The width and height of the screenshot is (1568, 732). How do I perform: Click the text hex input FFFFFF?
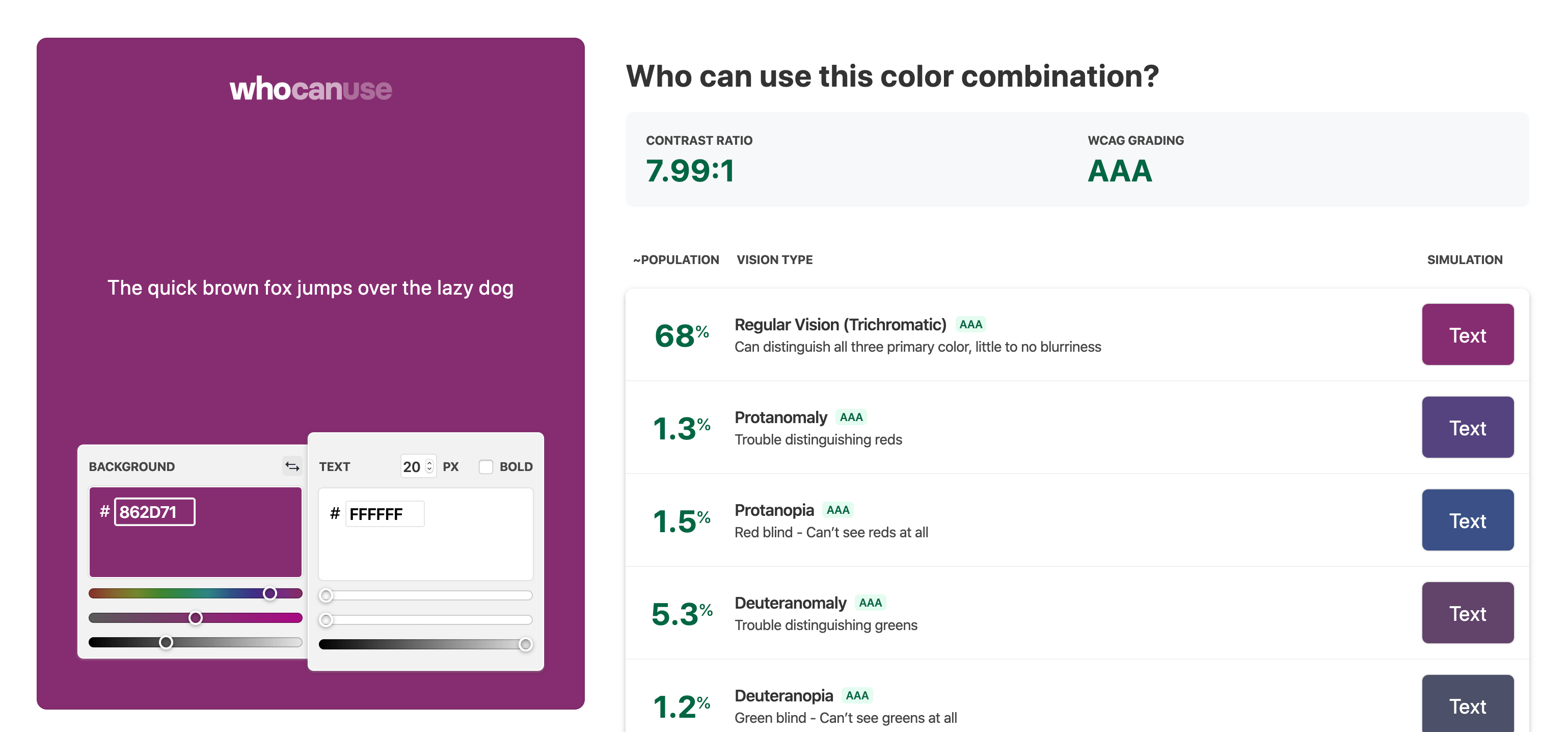pos(384,514)
